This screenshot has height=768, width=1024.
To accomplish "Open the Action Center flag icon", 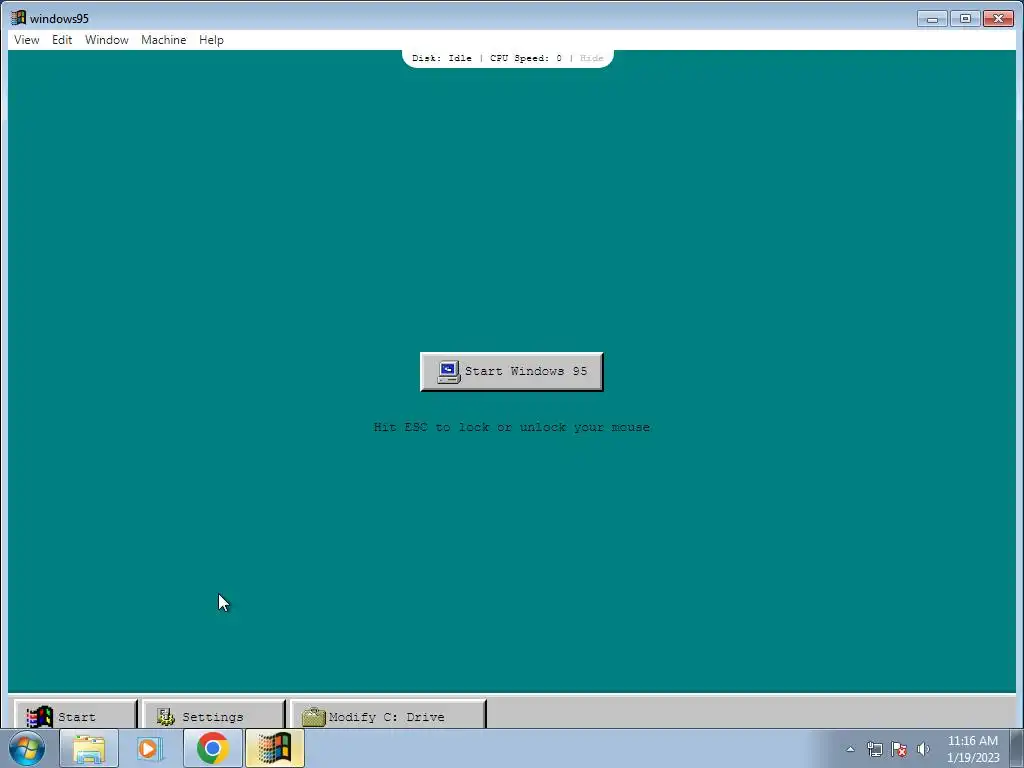I will (899, 749).
